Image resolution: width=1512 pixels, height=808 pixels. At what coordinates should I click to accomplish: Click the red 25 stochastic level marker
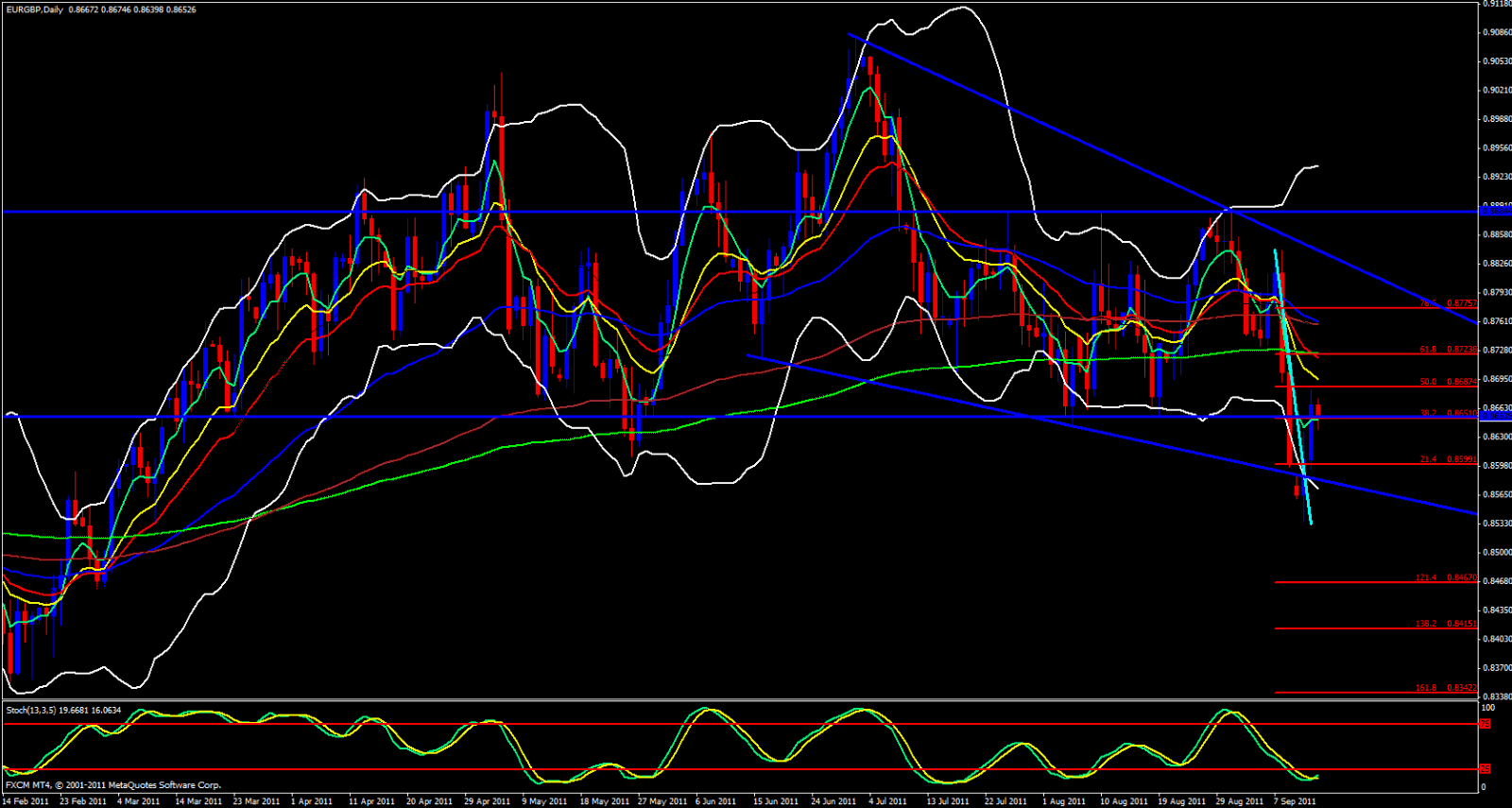(x=1485, y=769)
